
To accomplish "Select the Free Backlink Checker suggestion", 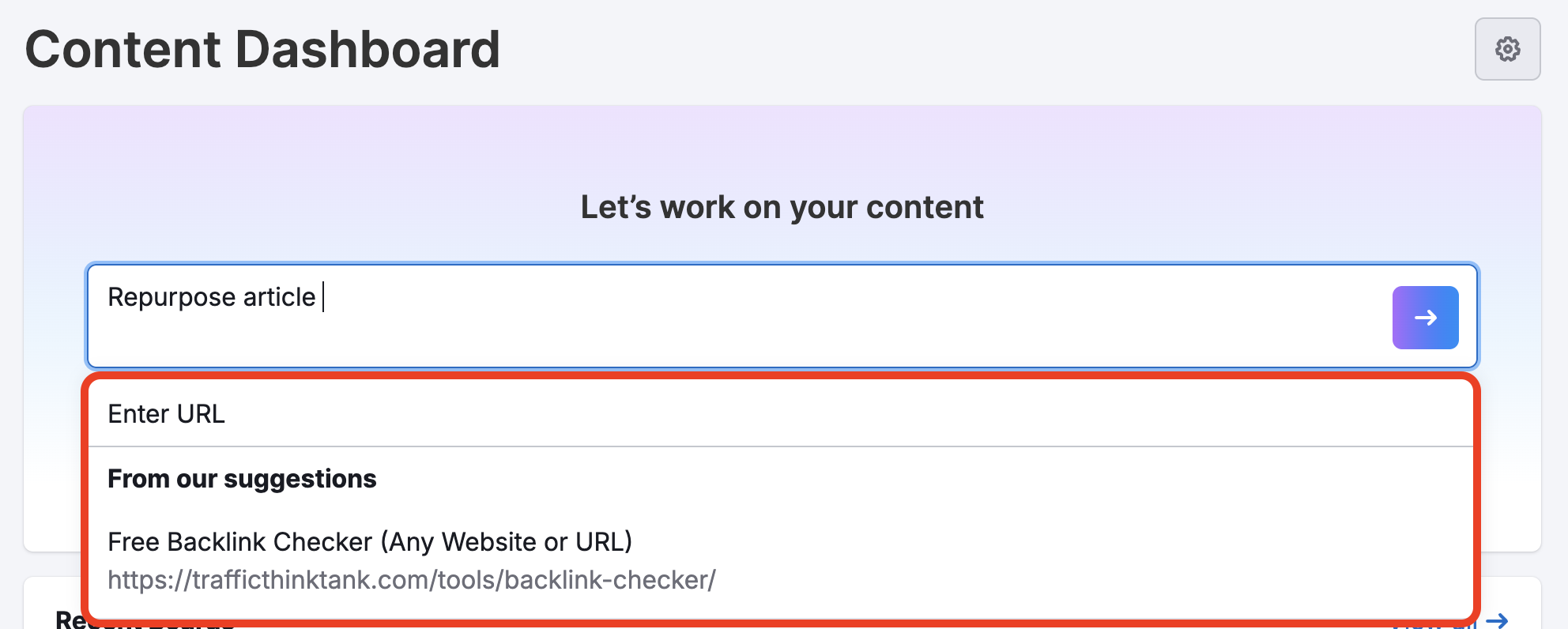I will [370, 542].
